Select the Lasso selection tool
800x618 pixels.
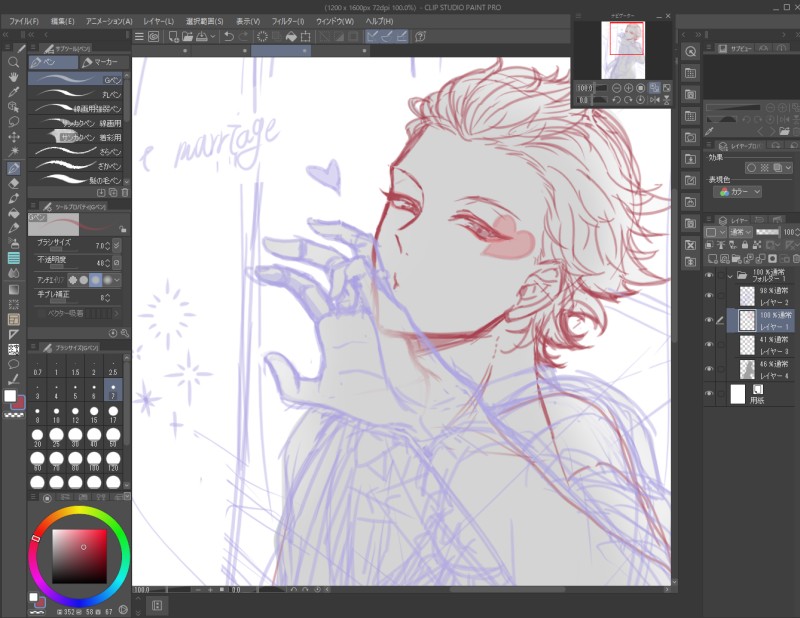pos(14,121)
